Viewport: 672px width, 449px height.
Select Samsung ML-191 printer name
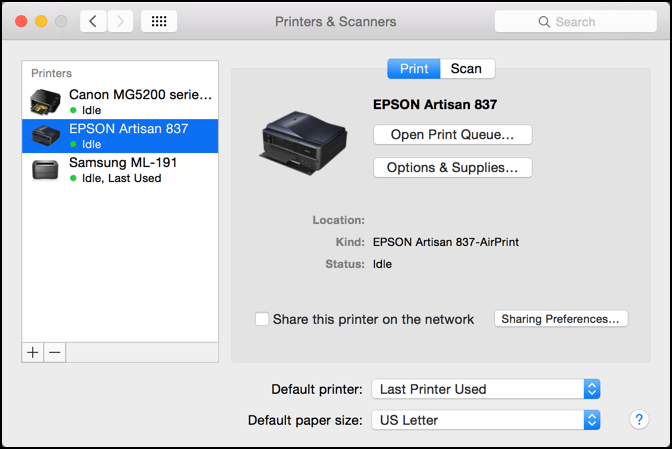point(123,162)
